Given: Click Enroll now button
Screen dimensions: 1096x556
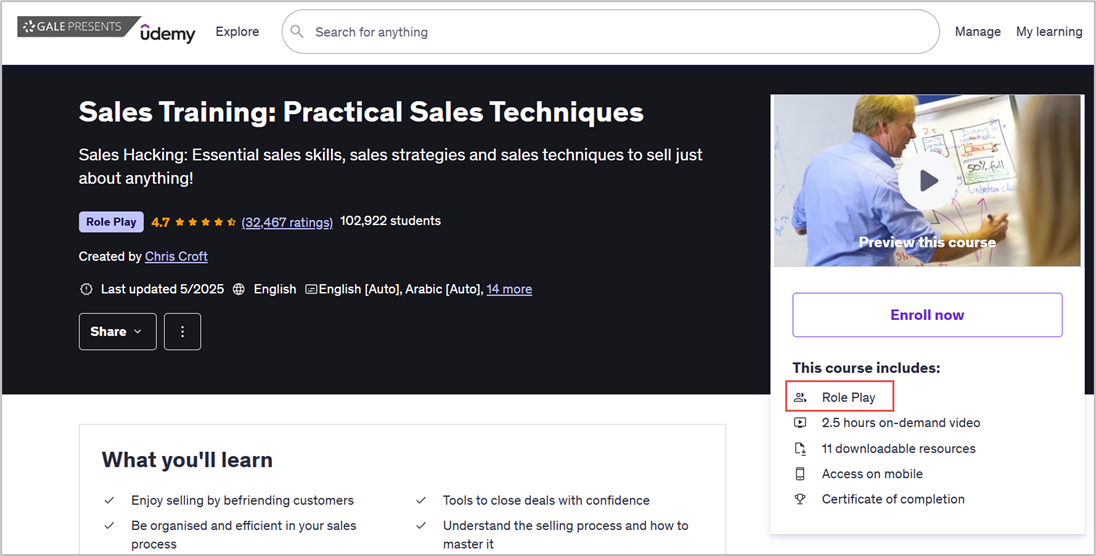Looking at the screenshot, I should pyautogui.click(x=927, y=315).
